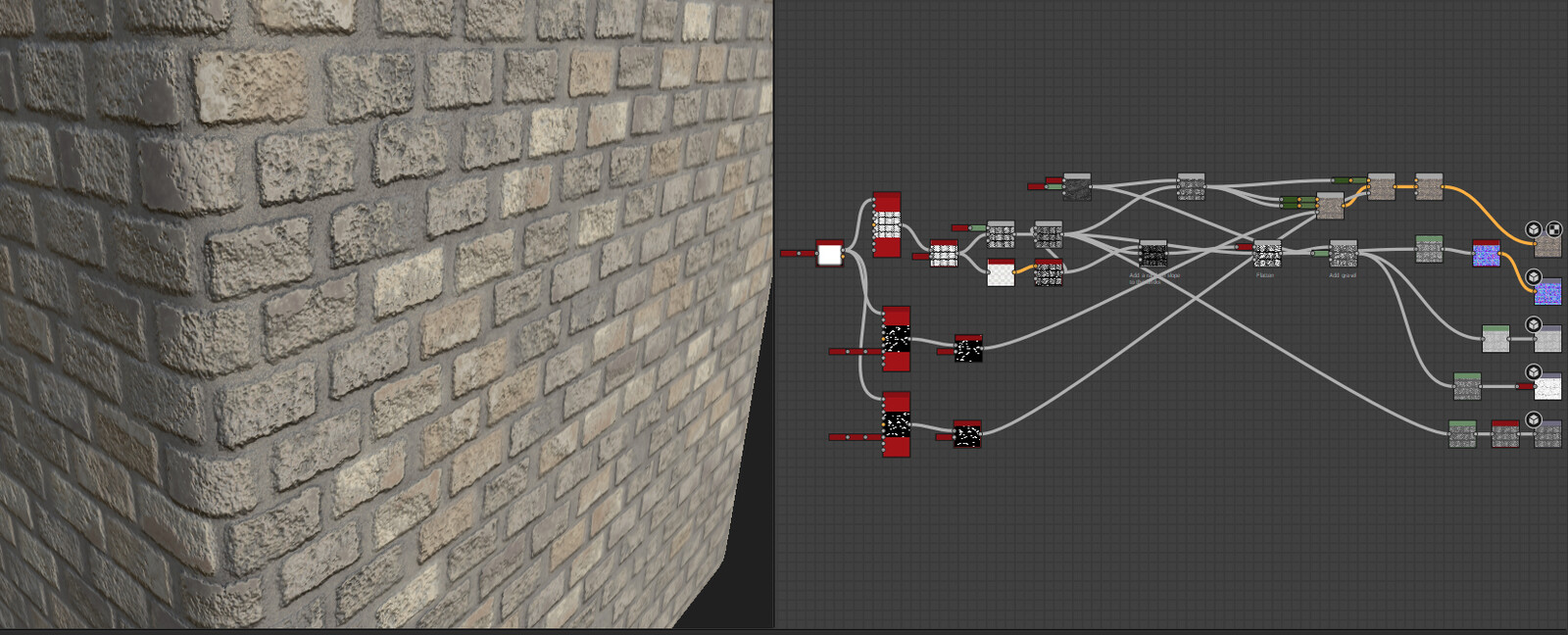
Task: Select the white transparent checkerboard node
Action: [1001, 272]
